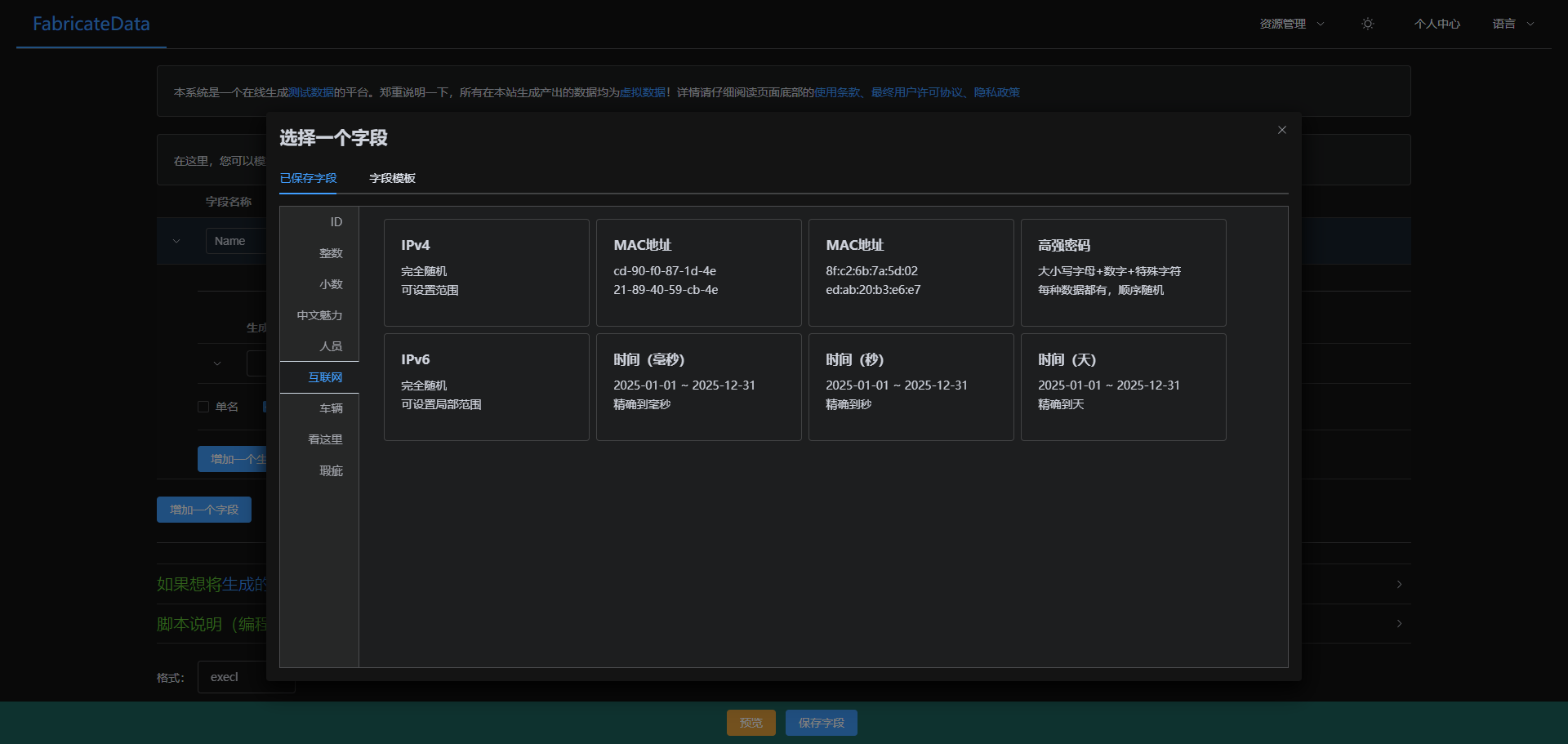Open the execl format dropdown
The image size is (1568, 744).
click(x=247, y=677)
